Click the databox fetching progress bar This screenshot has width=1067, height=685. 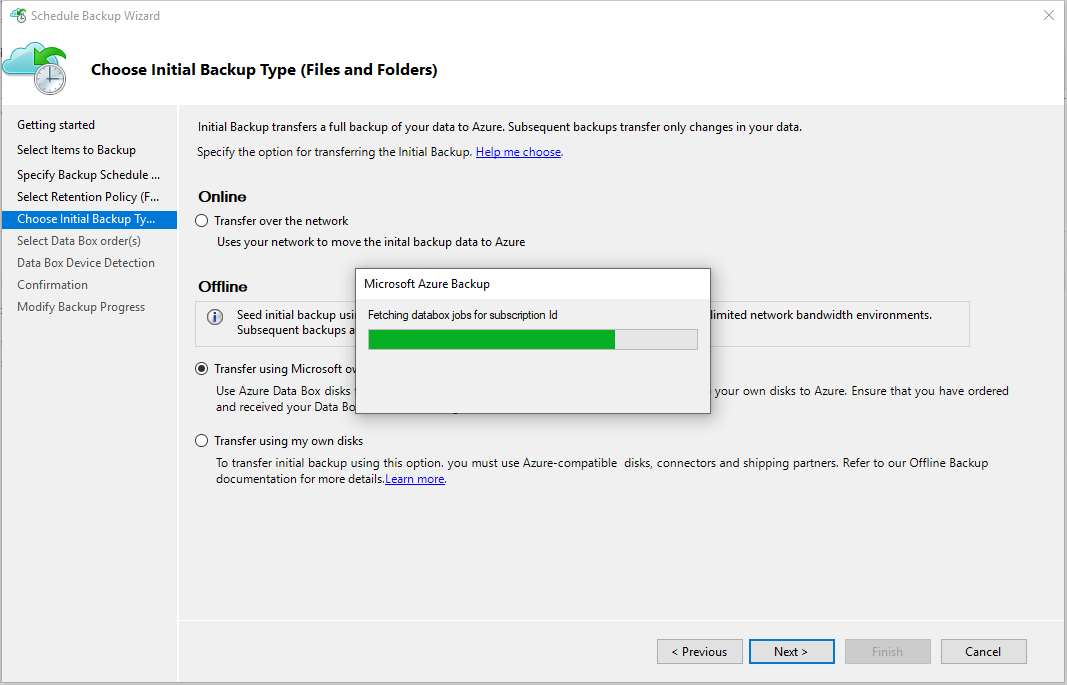532,339
